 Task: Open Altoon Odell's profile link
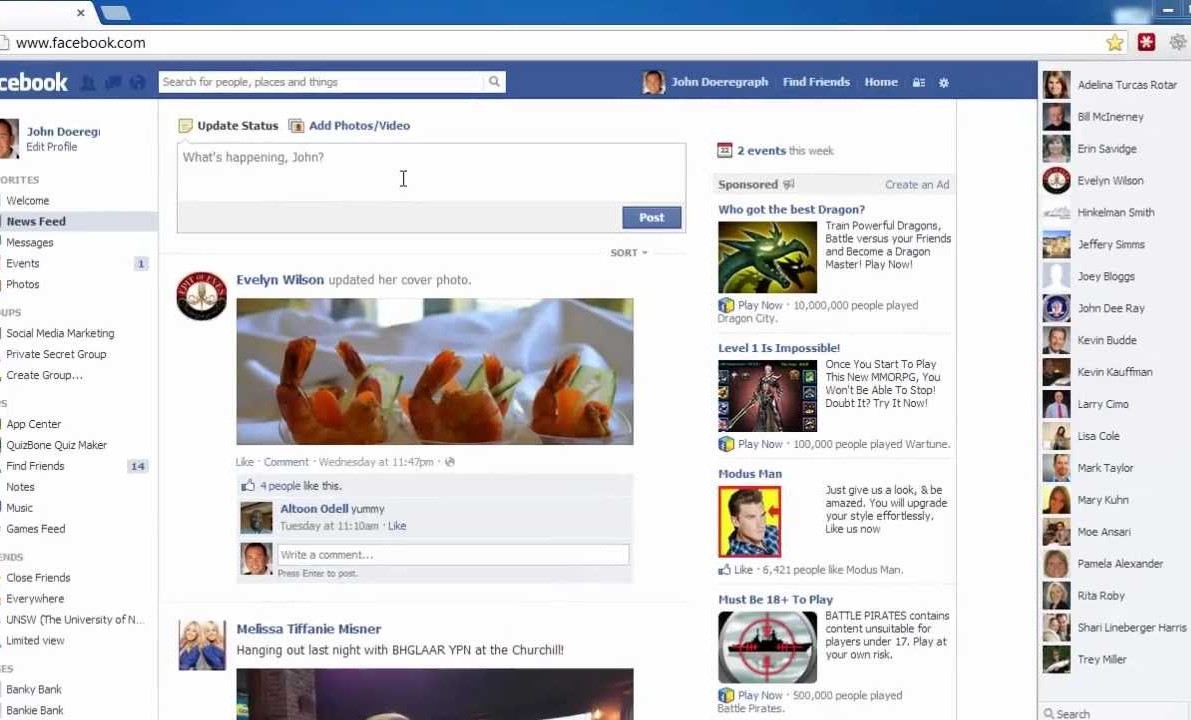pos(314,508)
